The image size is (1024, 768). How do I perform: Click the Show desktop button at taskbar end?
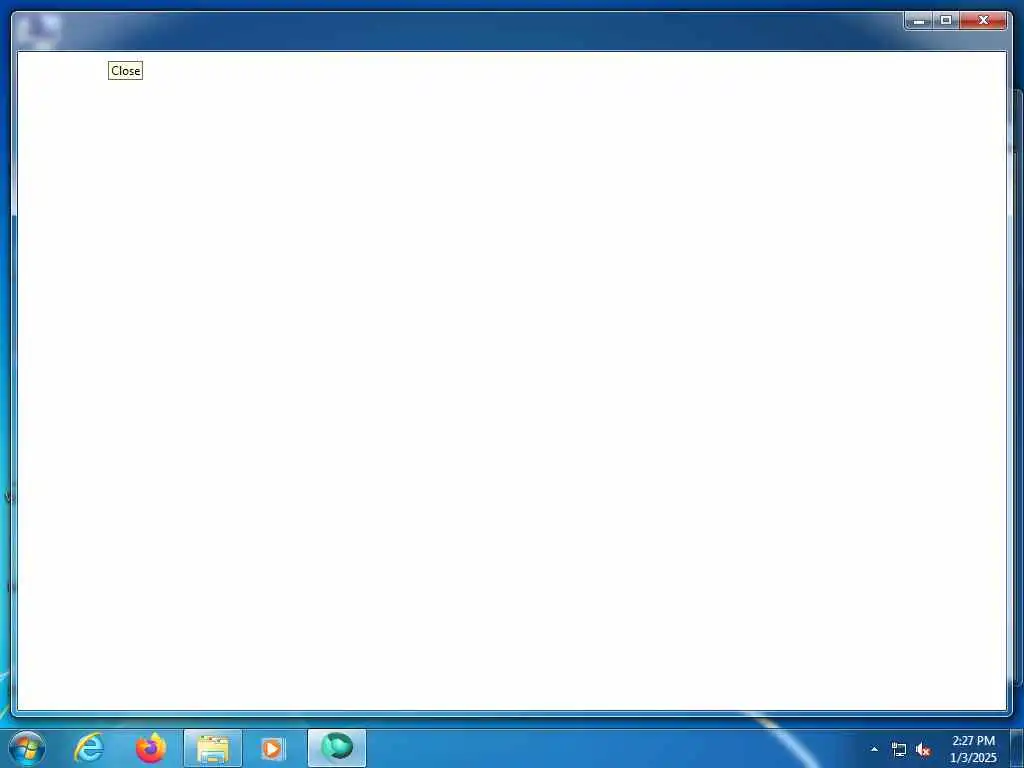coord(1017,748)
